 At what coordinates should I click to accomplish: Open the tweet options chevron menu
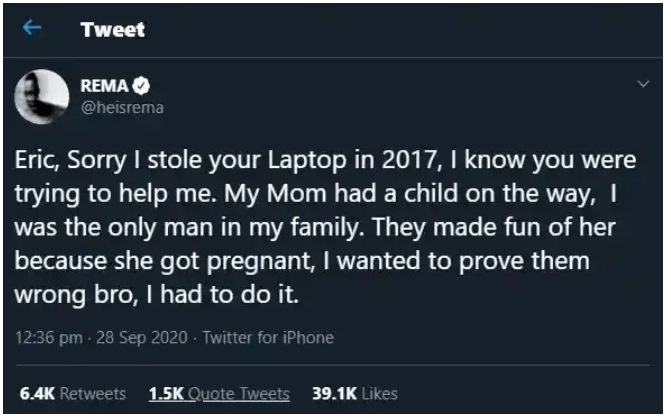click(643, 84)
